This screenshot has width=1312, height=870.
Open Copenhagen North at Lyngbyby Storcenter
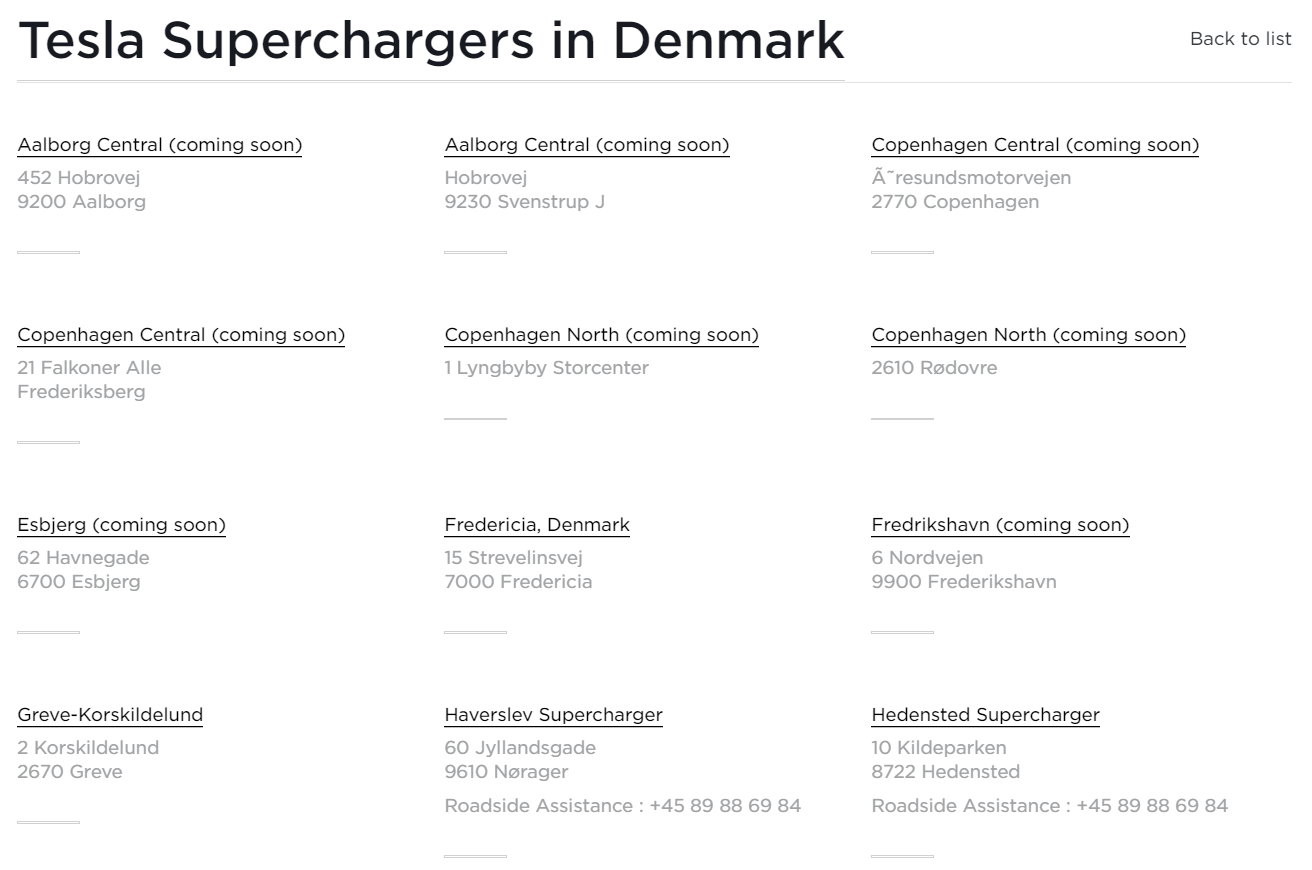pyautogui.click(x=601, y=335)
